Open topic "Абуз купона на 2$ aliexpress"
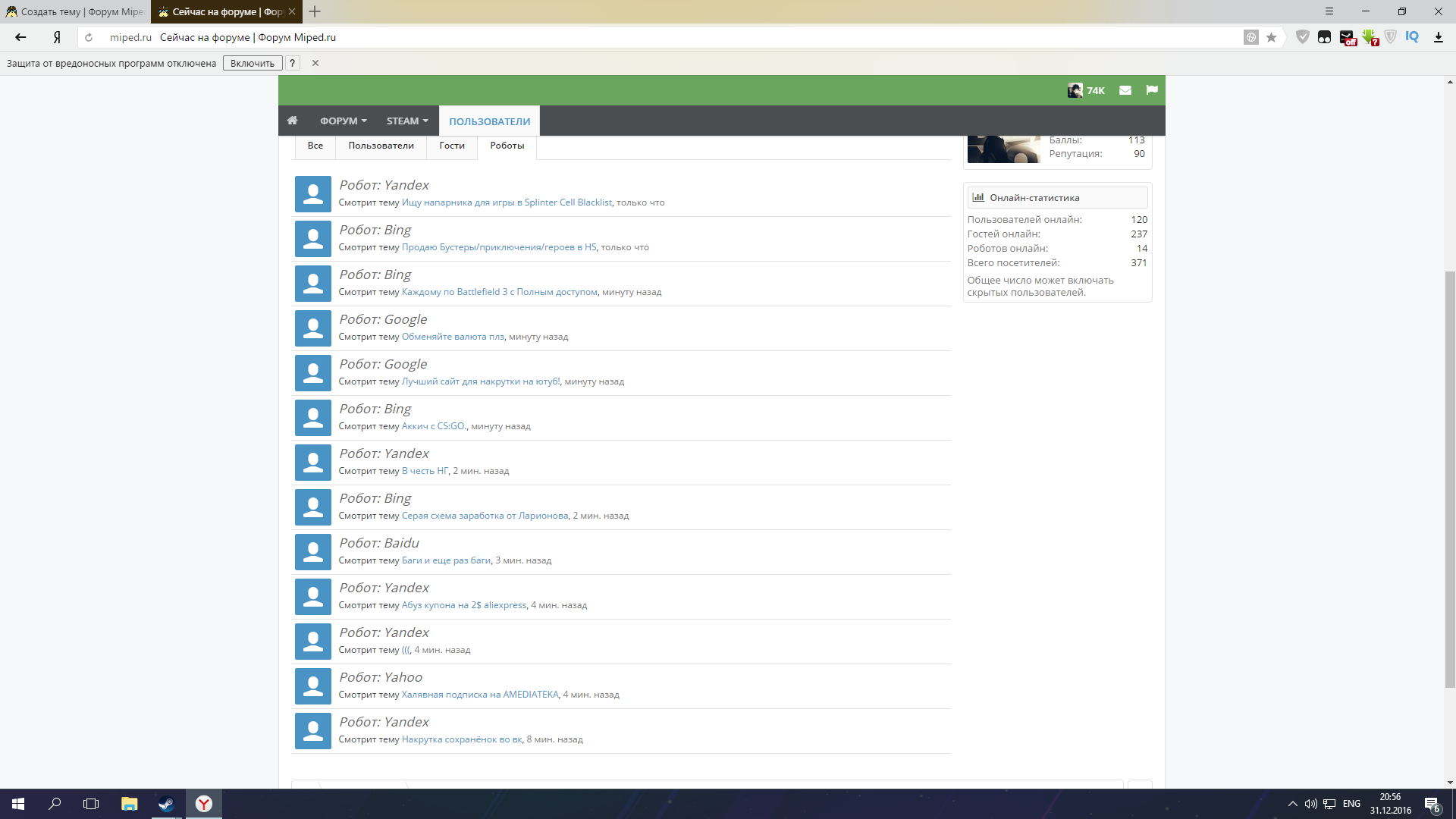This screenshot has width=1456, height=819. pos(464,605)
